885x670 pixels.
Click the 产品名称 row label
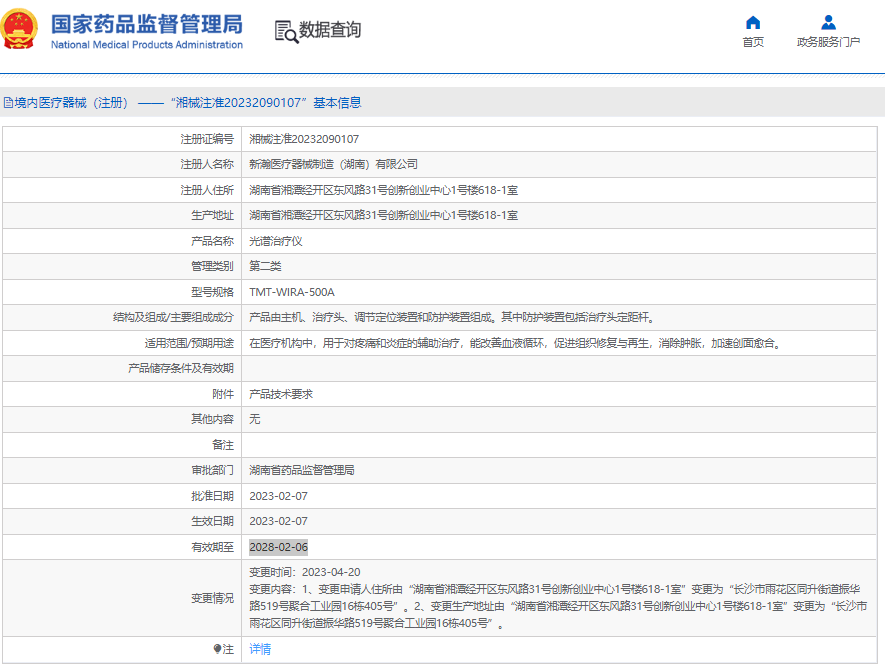pos(212,241)
